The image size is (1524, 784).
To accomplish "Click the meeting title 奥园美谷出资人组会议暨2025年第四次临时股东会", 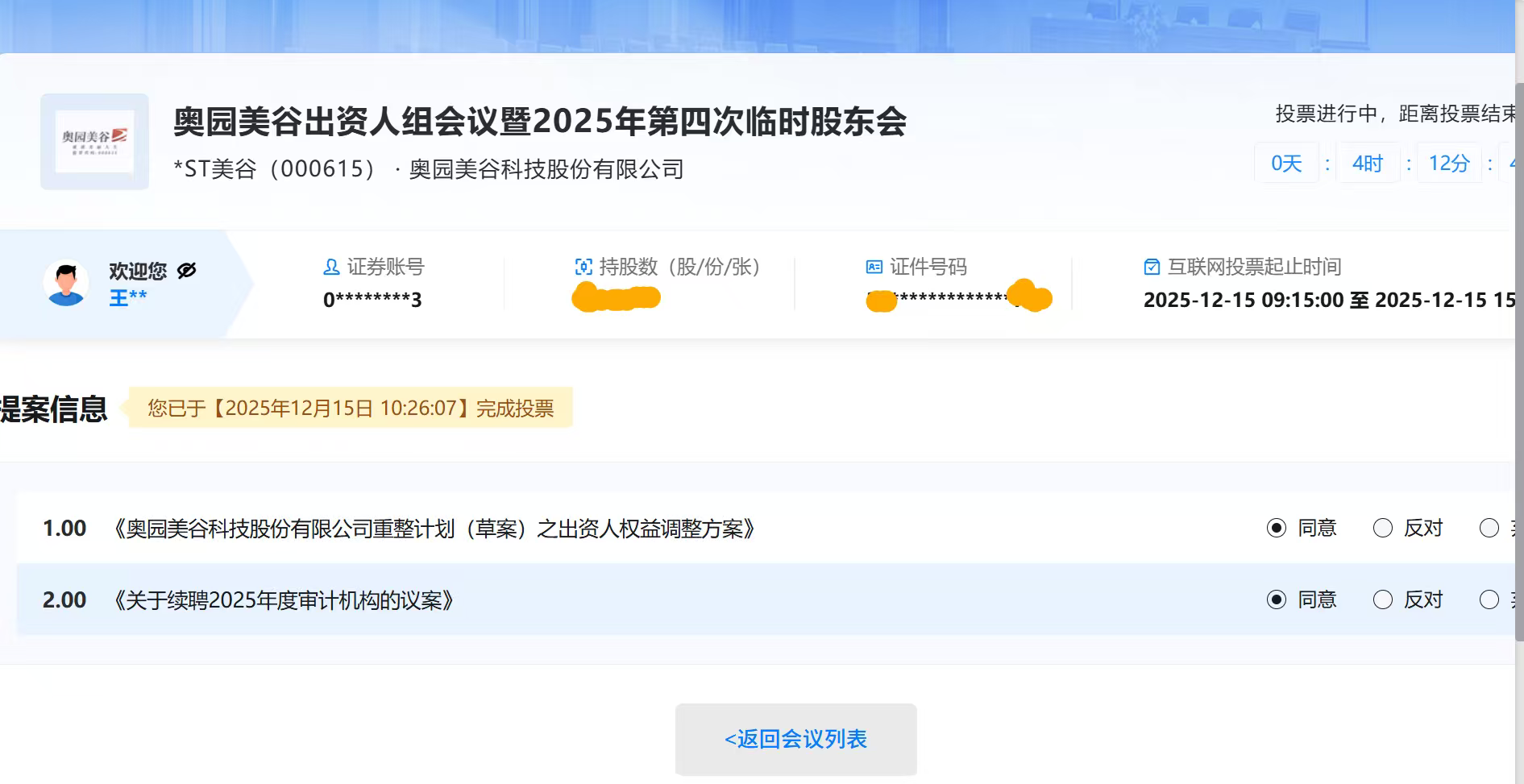I will (540, 122).
